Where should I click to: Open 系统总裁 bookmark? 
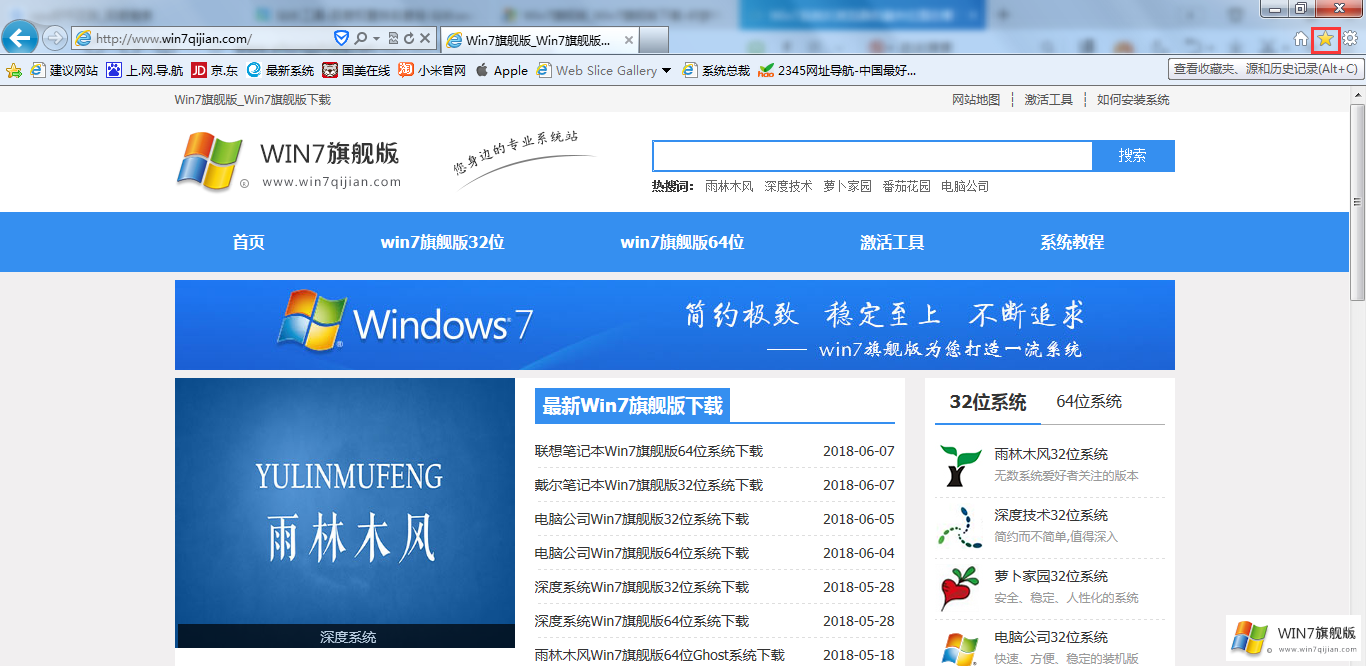pos(716,70)
